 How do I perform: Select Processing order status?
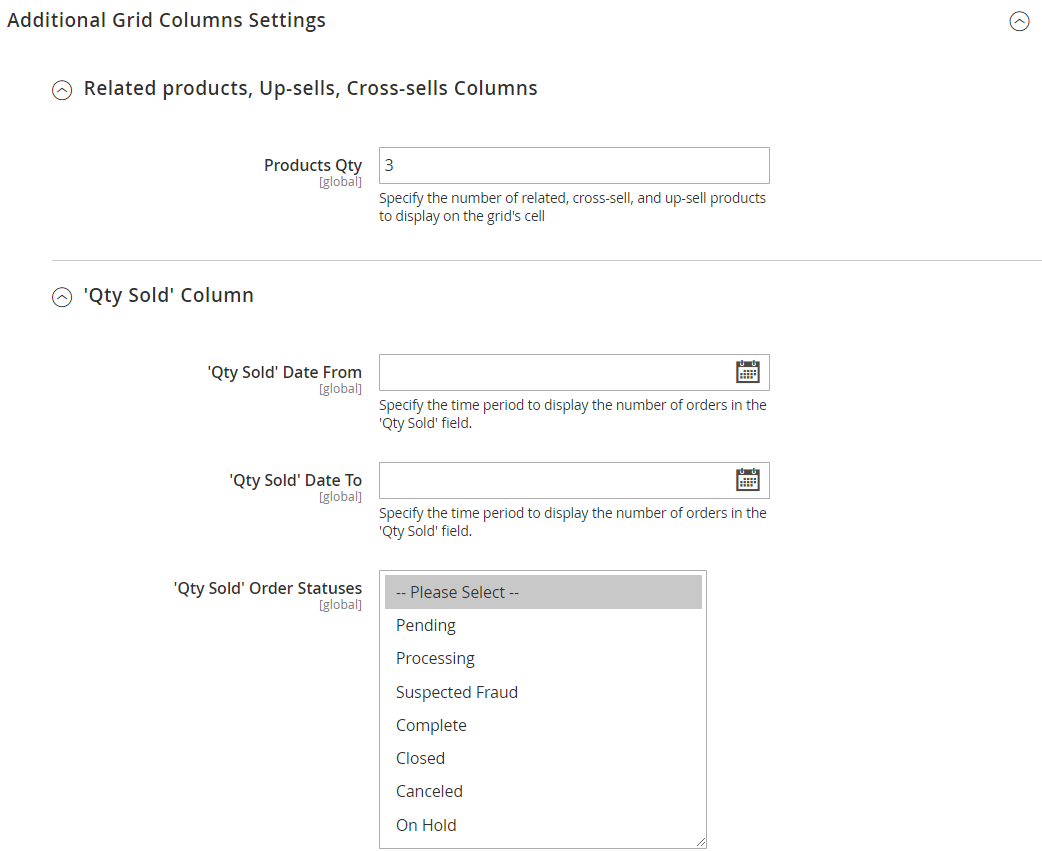click(x=543, y=658)
